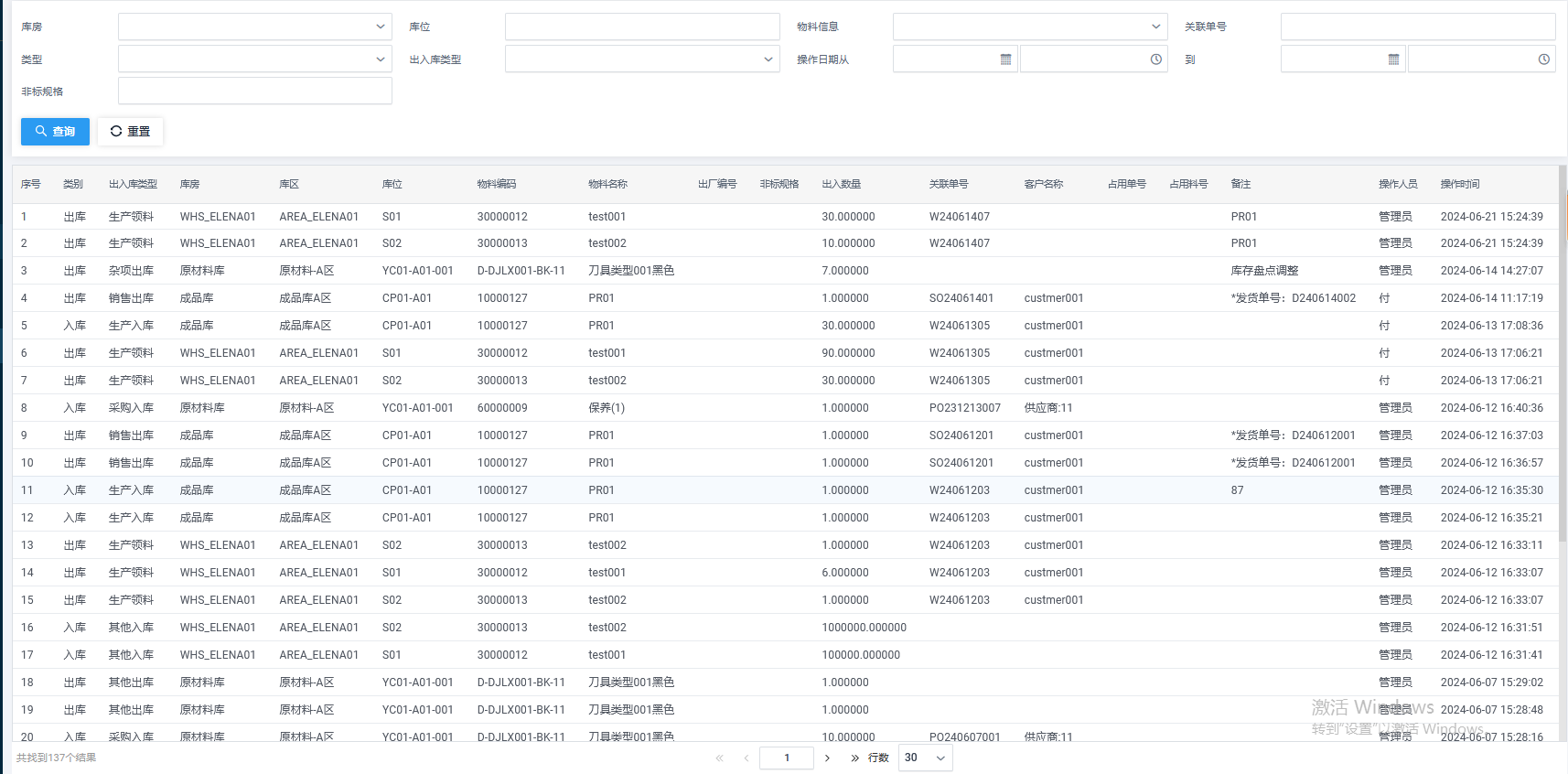Click the 物料名称 column header
Image resolution: width=1568 pixels, height=774 pixels.
pyautogui.click(x=608, y=184)
